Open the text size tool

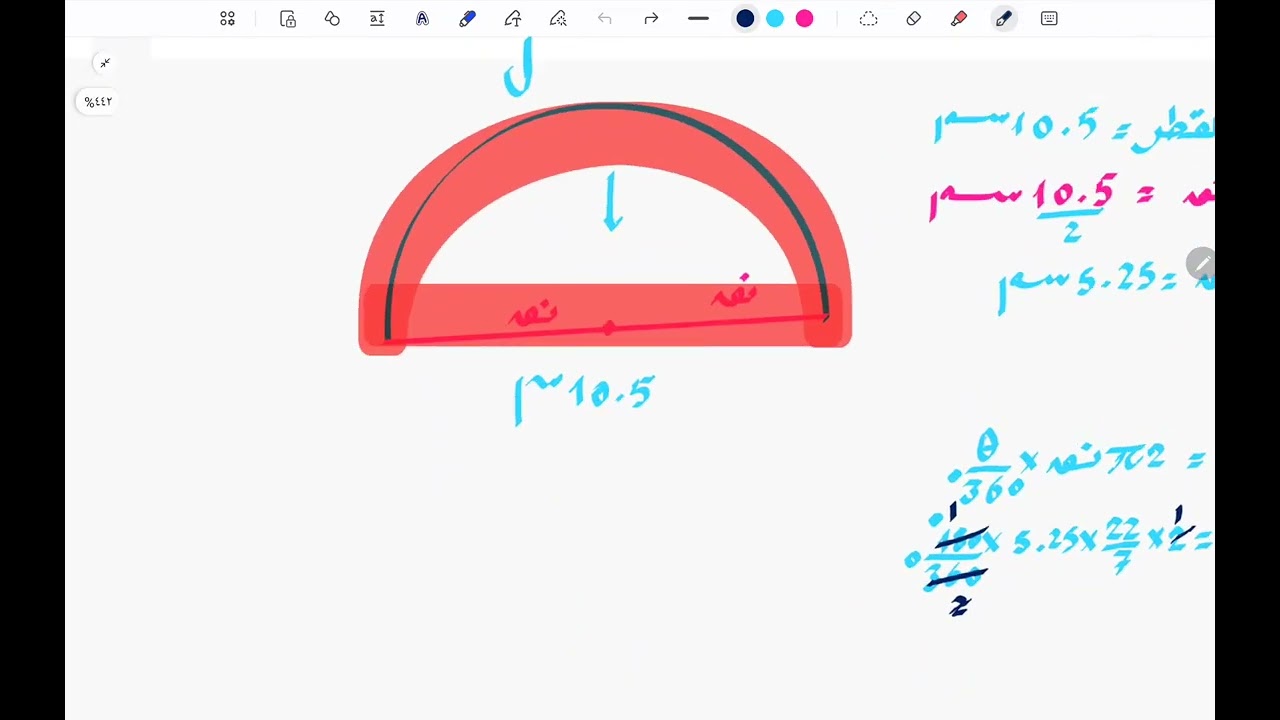(x=377, y=19)
